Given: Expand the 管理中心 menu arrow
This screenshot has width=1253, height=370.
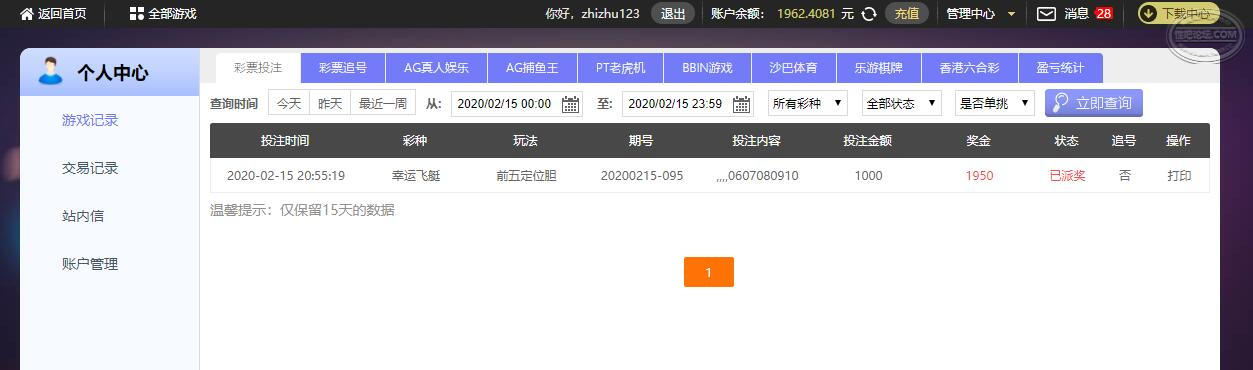Looking at the screenshot, I should click(1011, 15).
